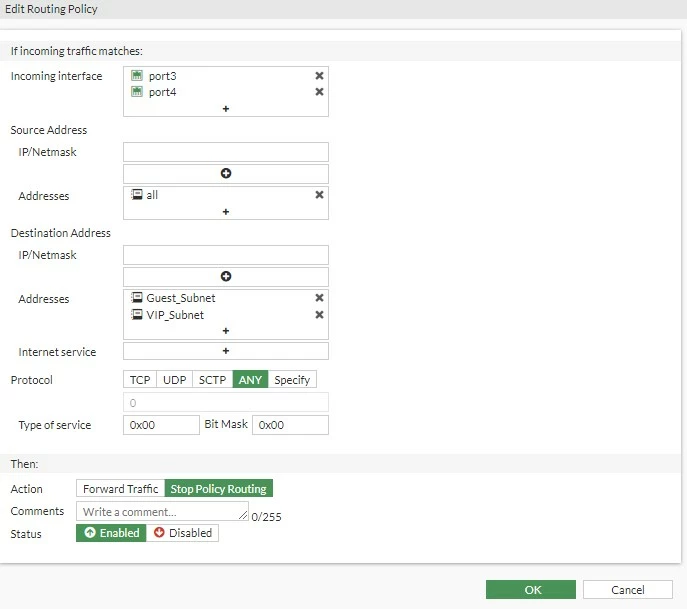Viewport: 687px width, 609px height.
Task: Click the Guest_Subnet address icon
Action: tap(137, 298)
